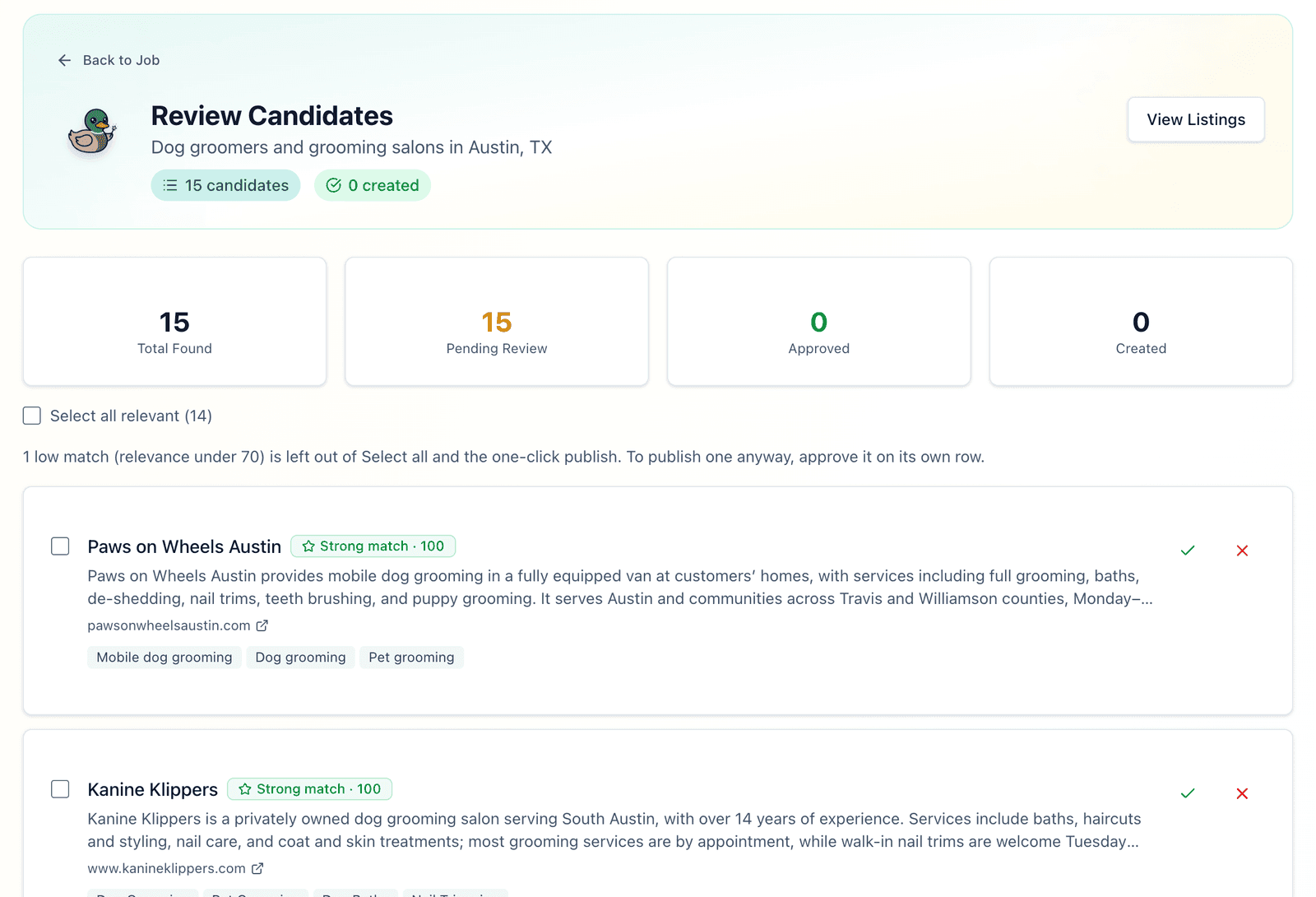Click the back arrow icon beside Back to Job

[64, 60]
